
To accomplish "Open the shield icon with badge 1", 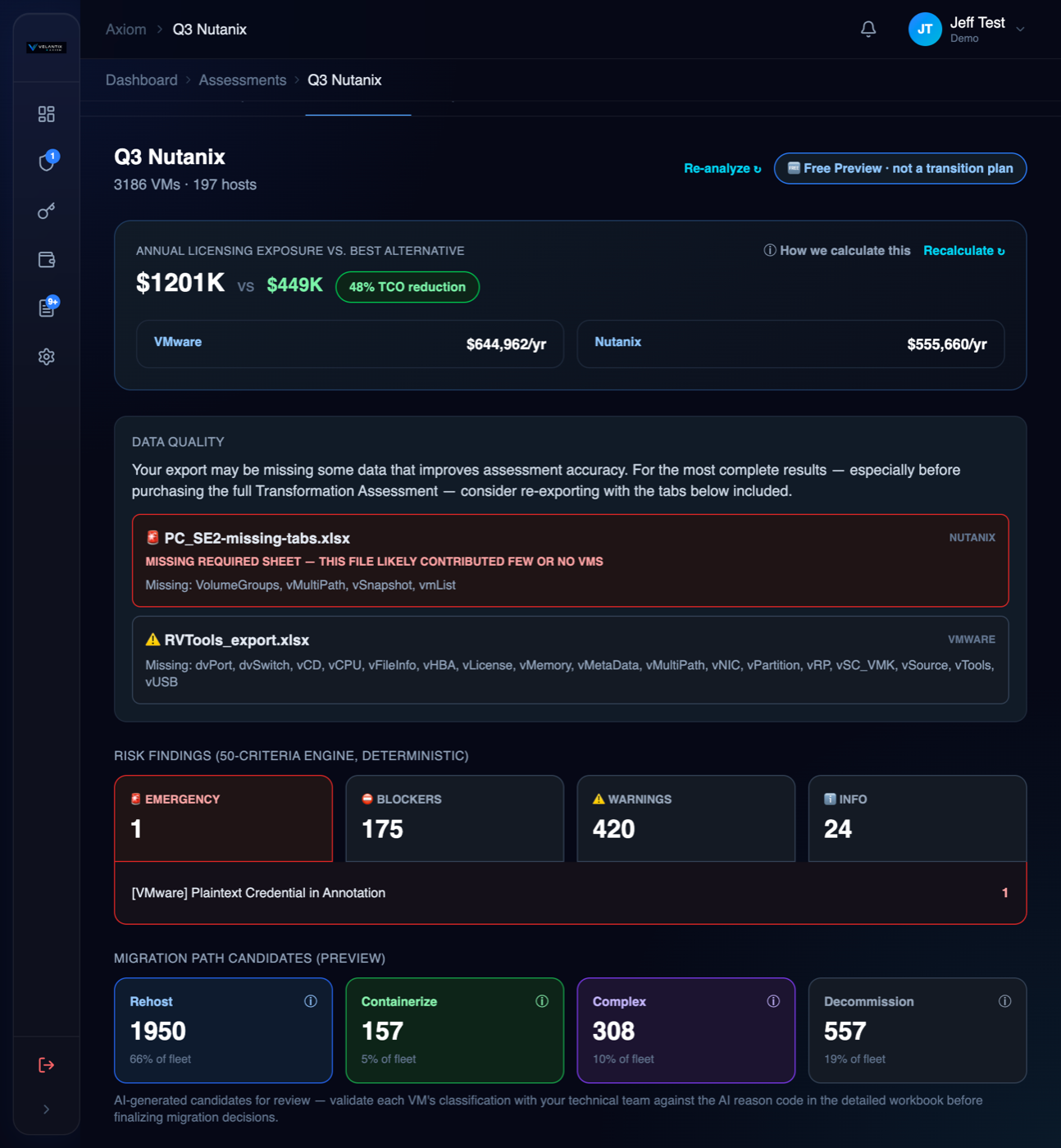I will [x=47, y=162].
